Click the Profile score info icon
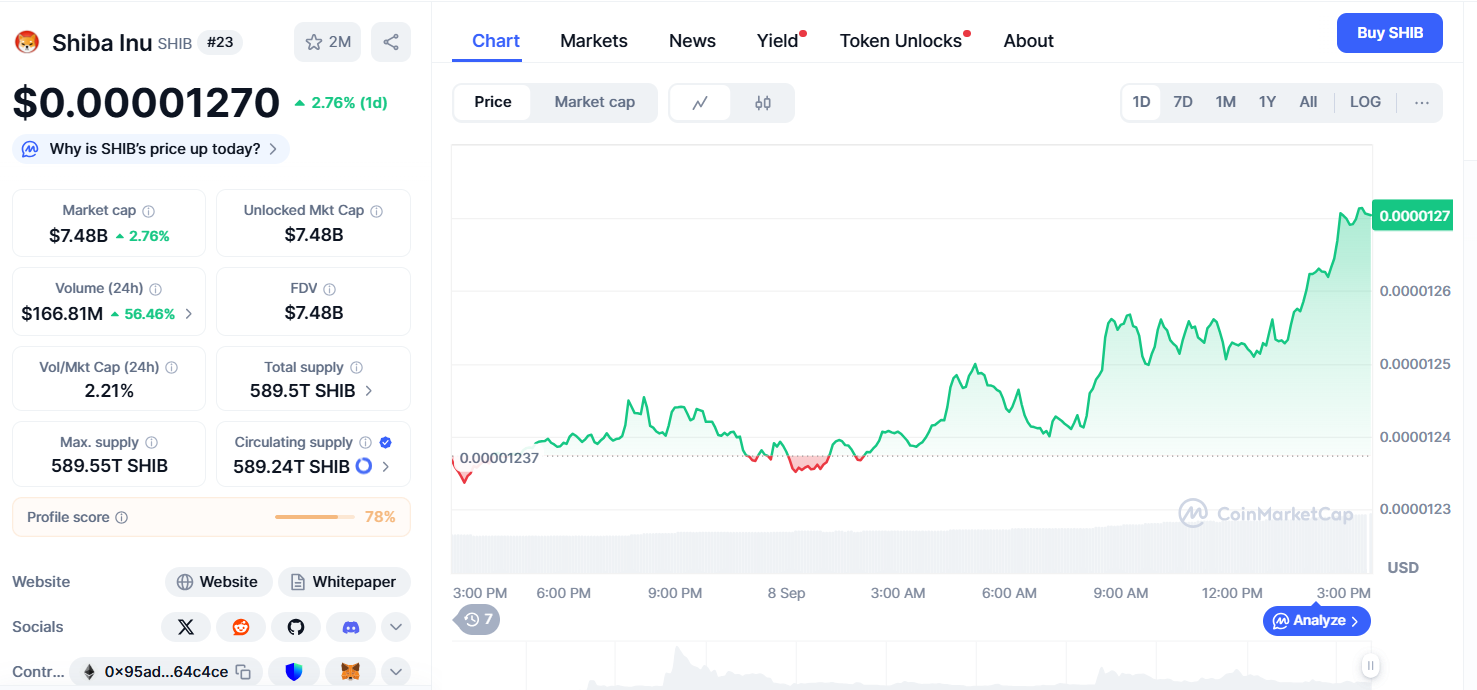The height and width of the screenshot is (690, 1477). pyautogui.click(x=122, y=518)
